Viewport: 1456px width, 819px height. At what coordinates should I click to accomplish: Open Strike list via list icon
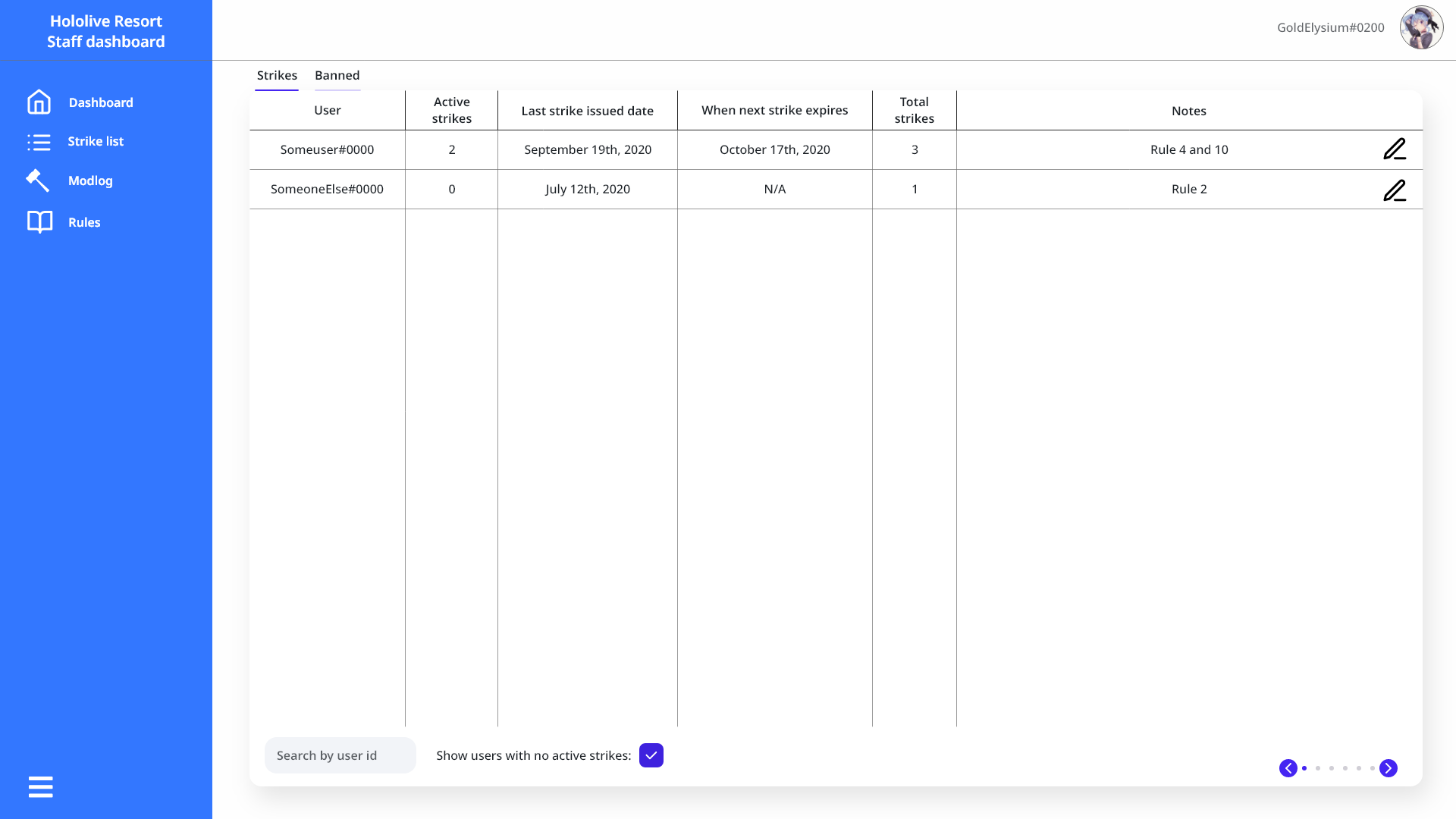click(39, 142)
